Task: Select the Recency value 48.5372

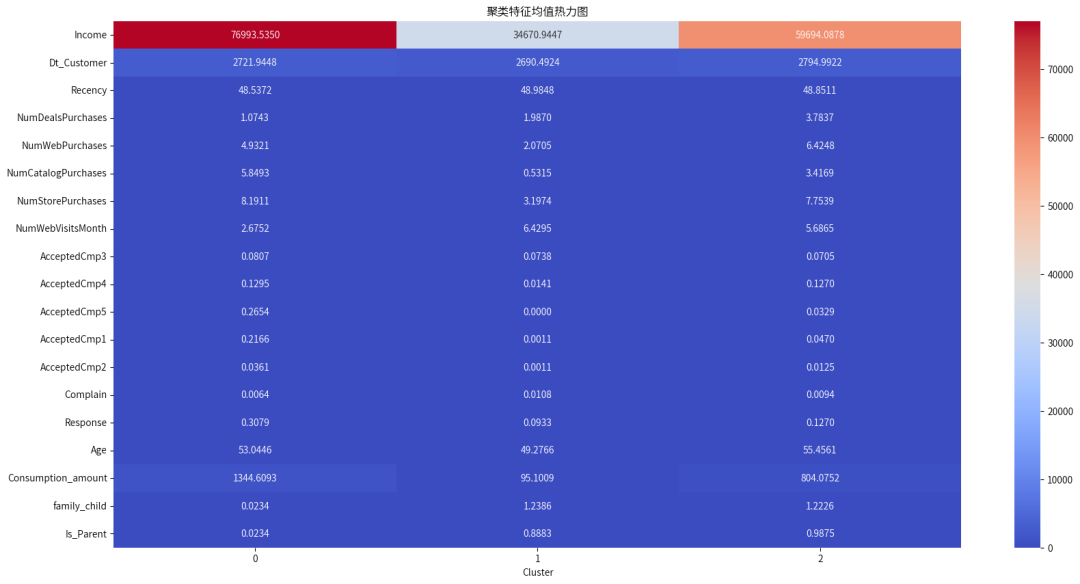Action: (x=255, y=90)
